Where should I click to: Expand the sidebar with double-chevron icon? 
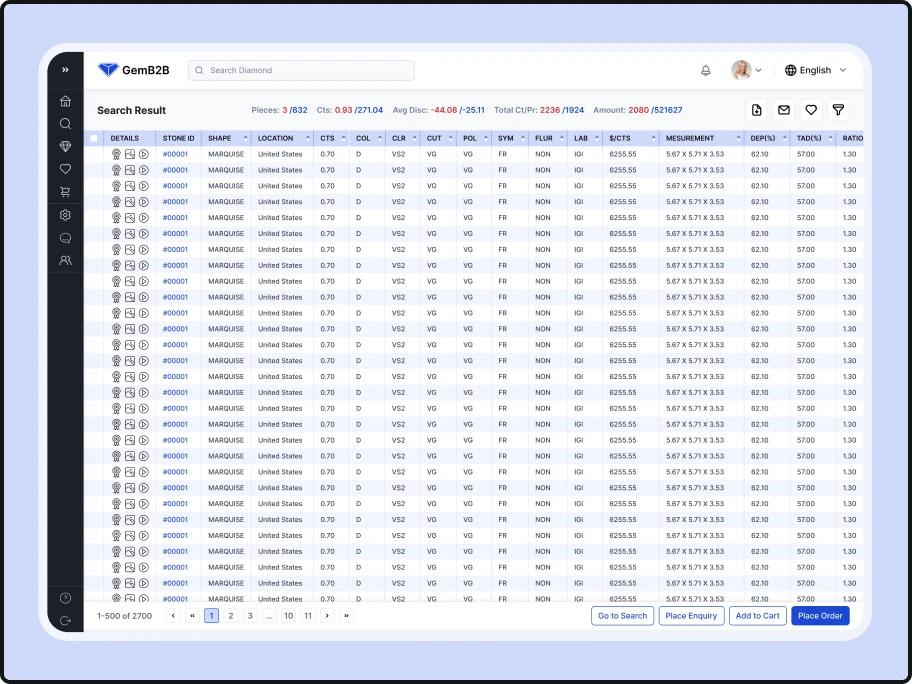coord(65,70)
